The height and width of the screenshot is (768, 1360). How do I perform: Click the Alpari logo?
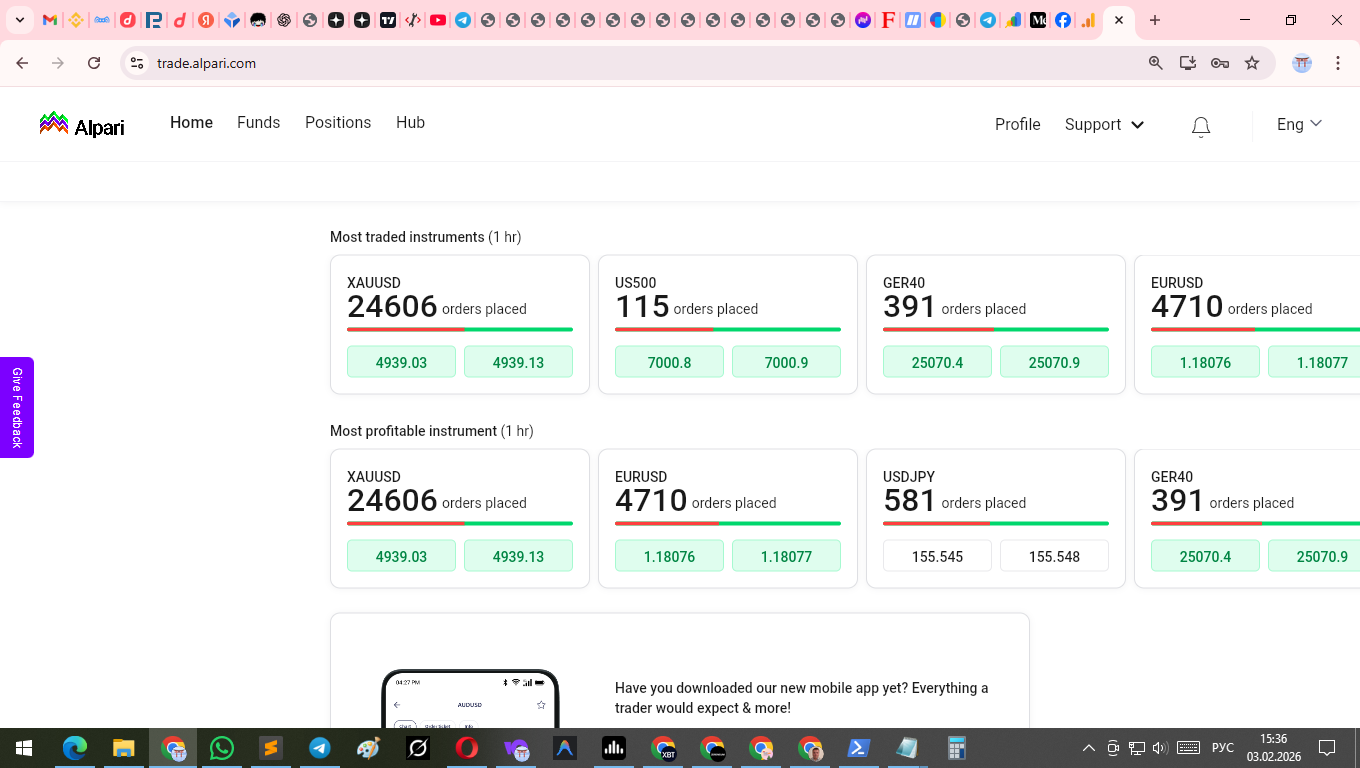[x=81, y=124]
